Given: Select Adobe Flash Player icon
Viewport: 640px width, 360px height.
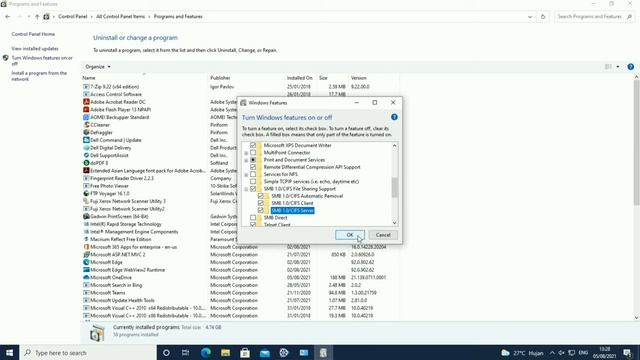Looking at the screenshot, I should pyautogui.click(x=86, y=110).
